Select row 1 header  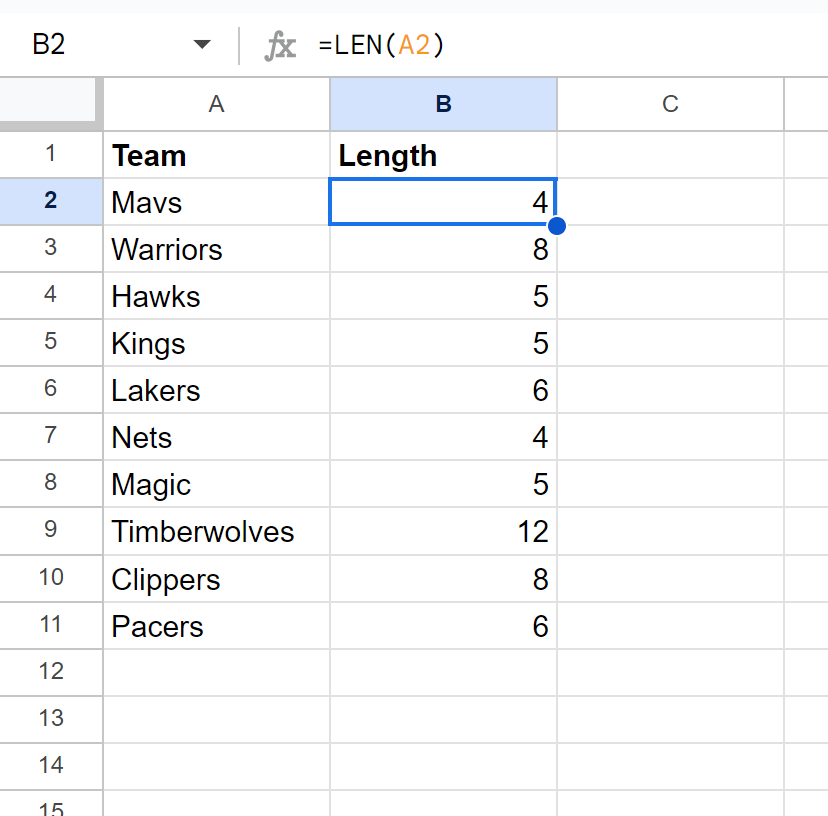tap(51, 154)
